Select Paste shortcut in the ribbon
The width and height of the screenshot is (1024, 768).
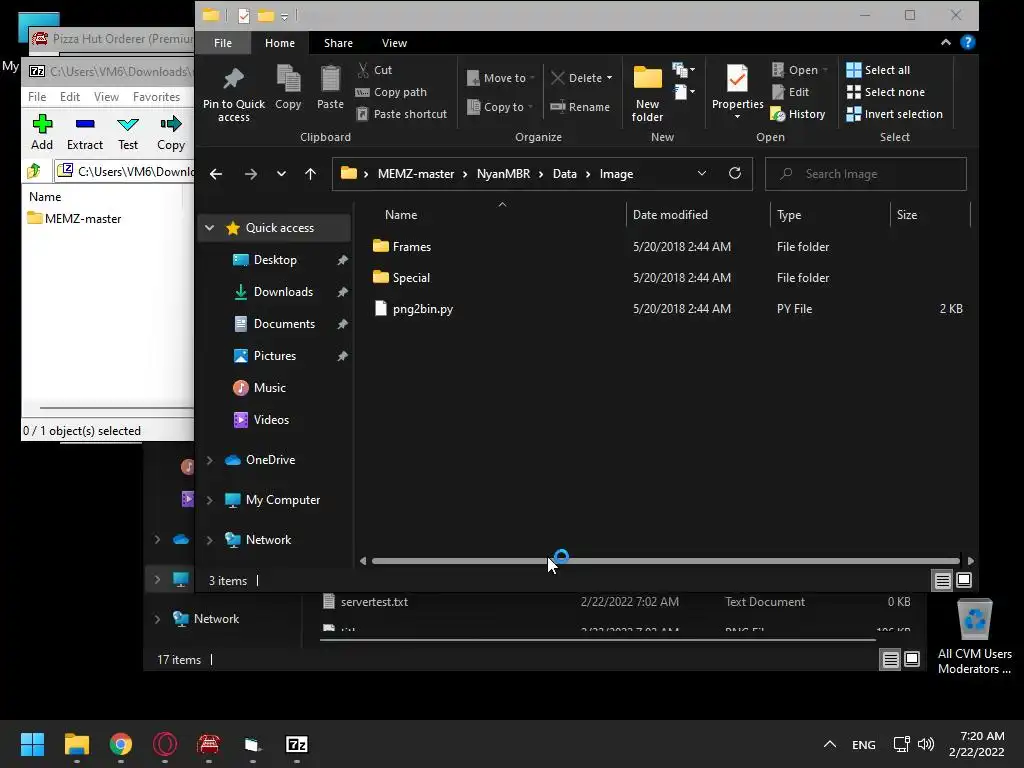coord(402,114)
